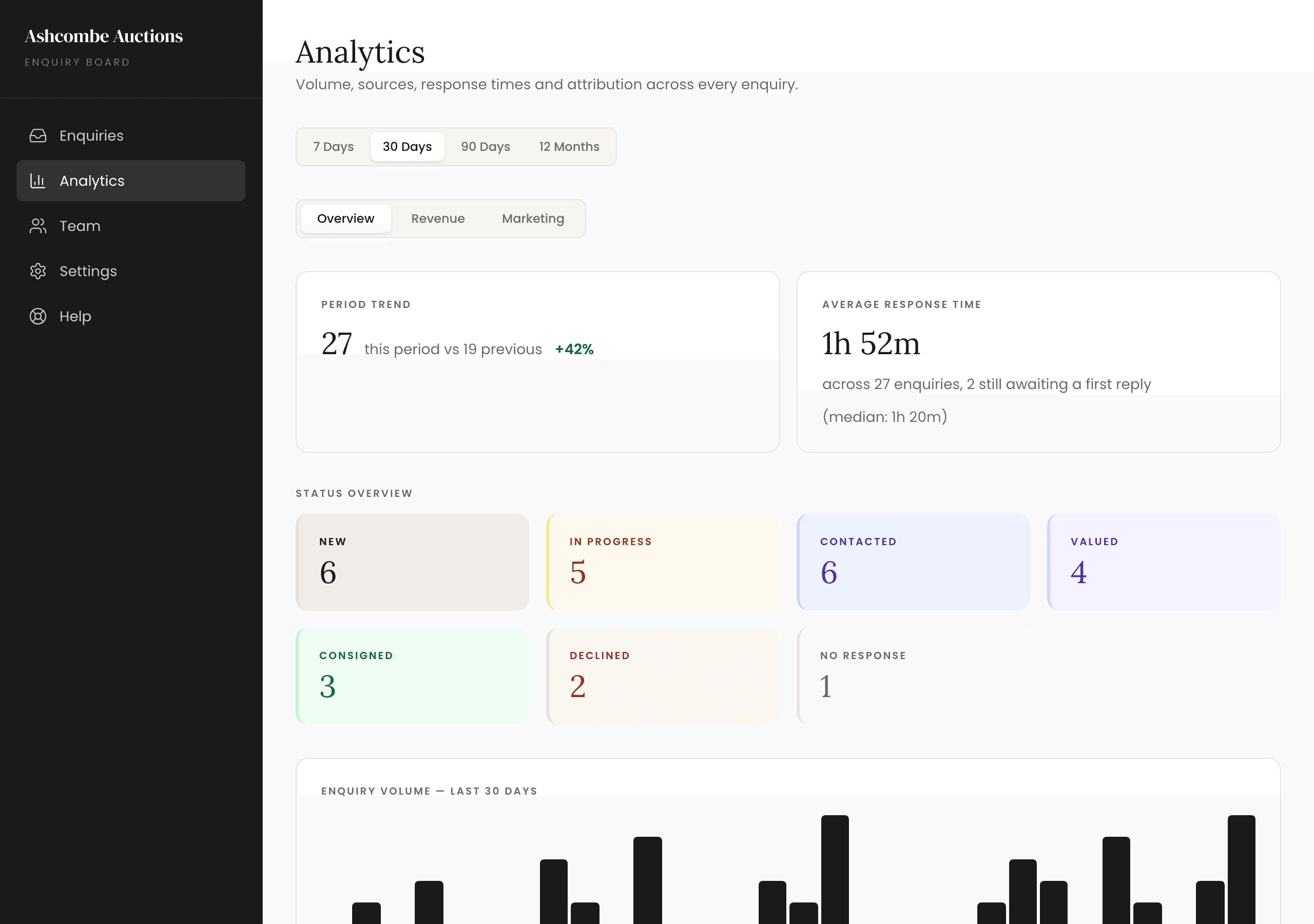Open the Overview tab
Viewport: 1314px width, 924px height.
345,219
